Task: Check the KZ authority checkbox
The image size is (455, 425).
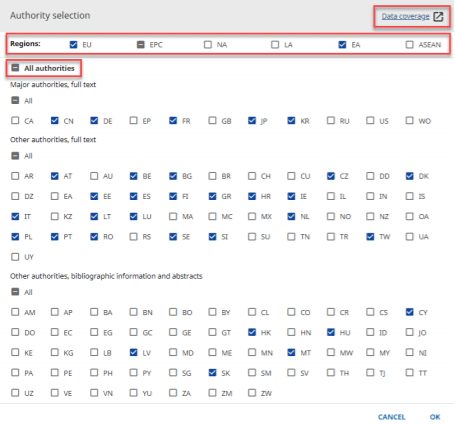Action: 55,216
